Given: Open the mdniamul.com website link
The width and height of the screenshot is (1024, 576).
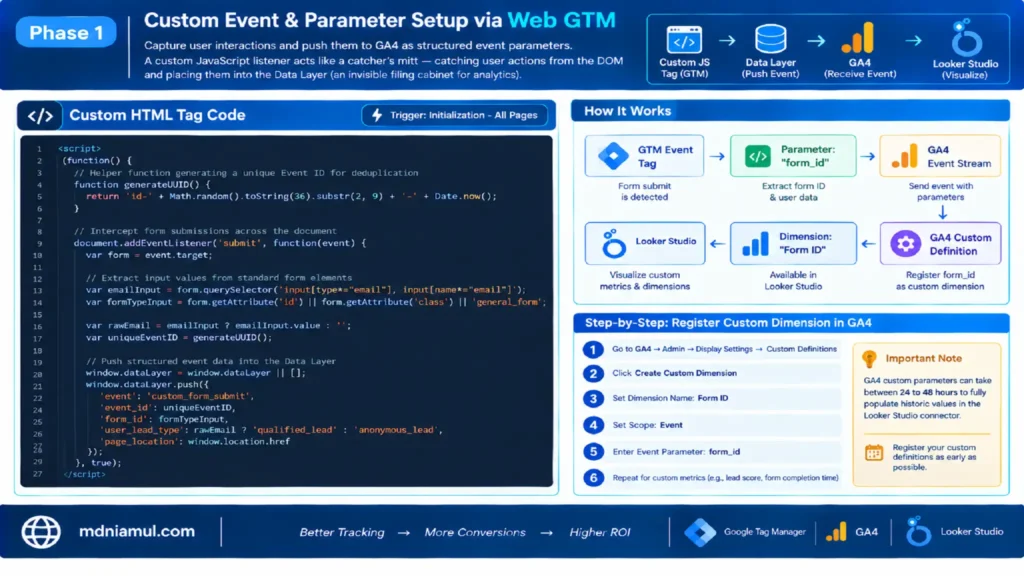Looking at the screenshot, I should pos(137,532).
